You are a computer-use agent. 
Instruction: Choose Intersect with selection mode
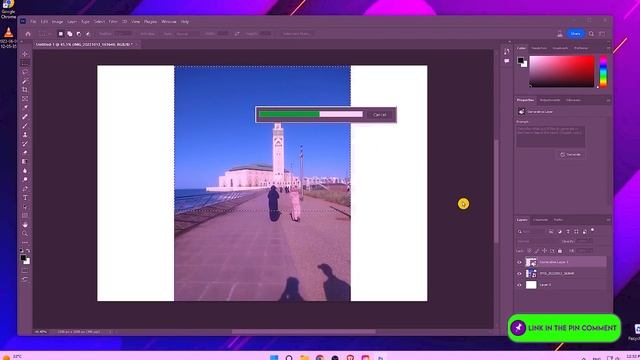[x=87, y=34]
